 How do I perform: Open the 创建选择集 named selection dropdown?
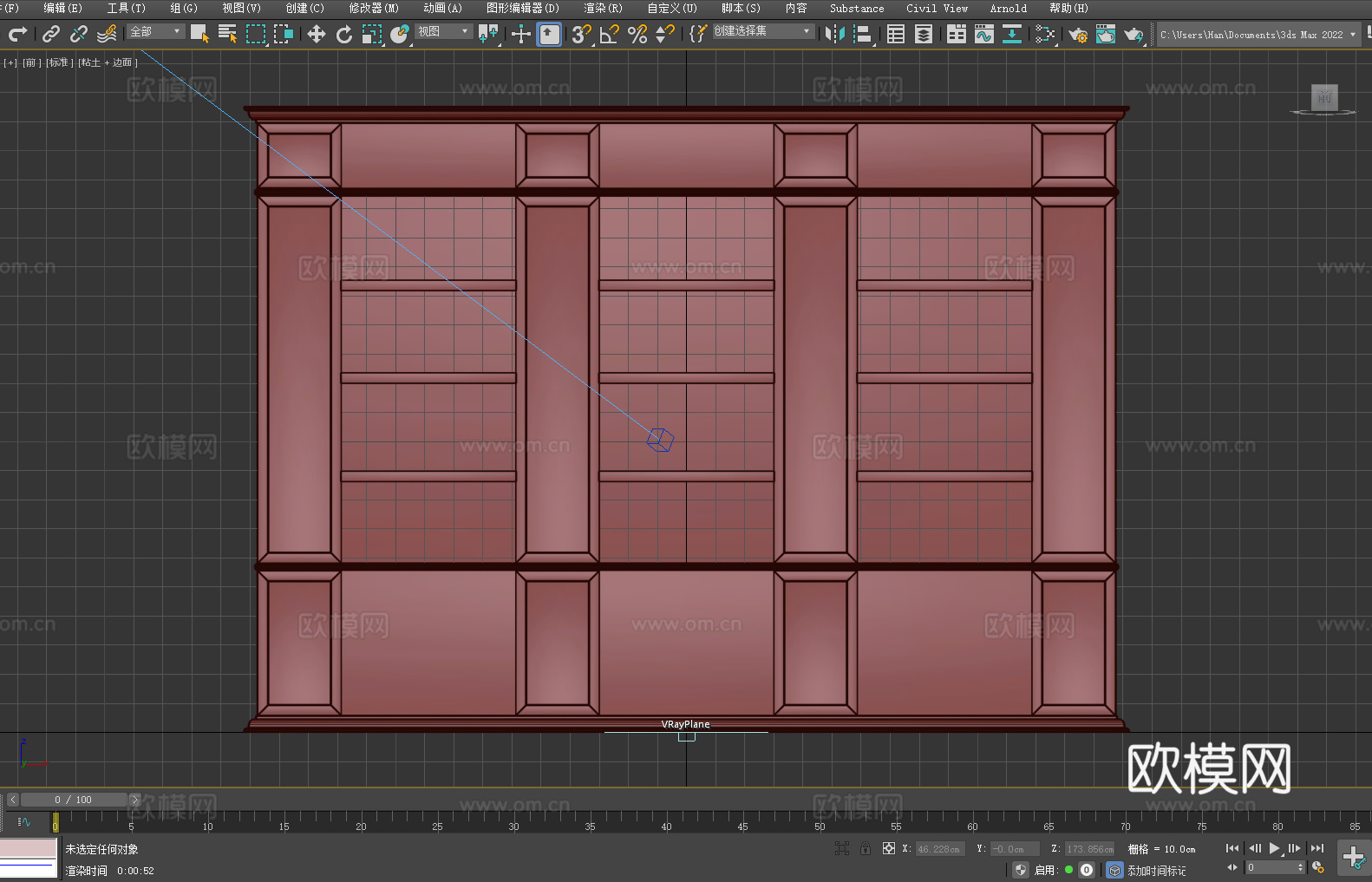coord(762,31)
